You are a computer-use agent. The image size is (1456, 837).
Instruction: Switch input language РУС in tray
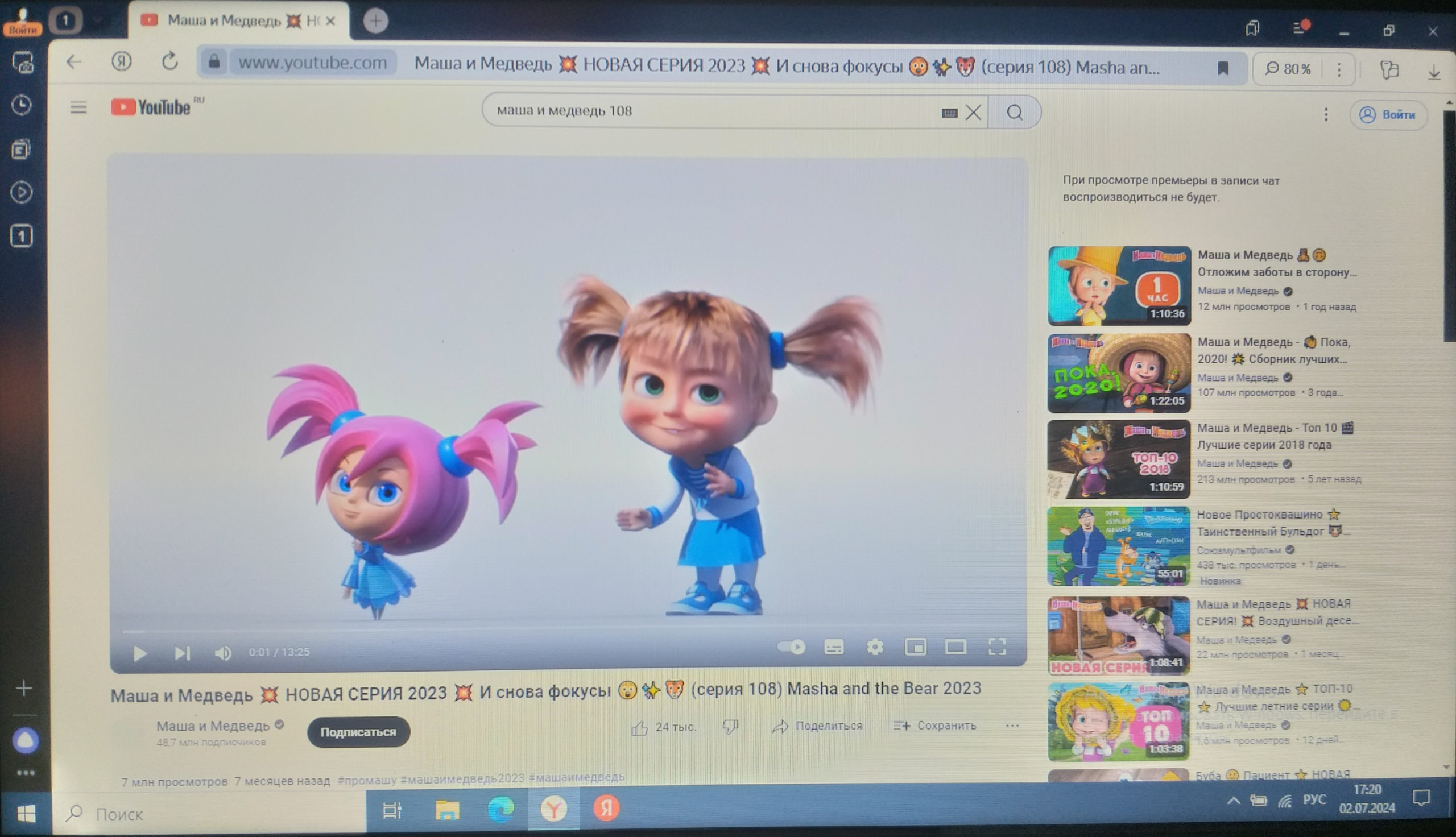[x=1314, y=799]
